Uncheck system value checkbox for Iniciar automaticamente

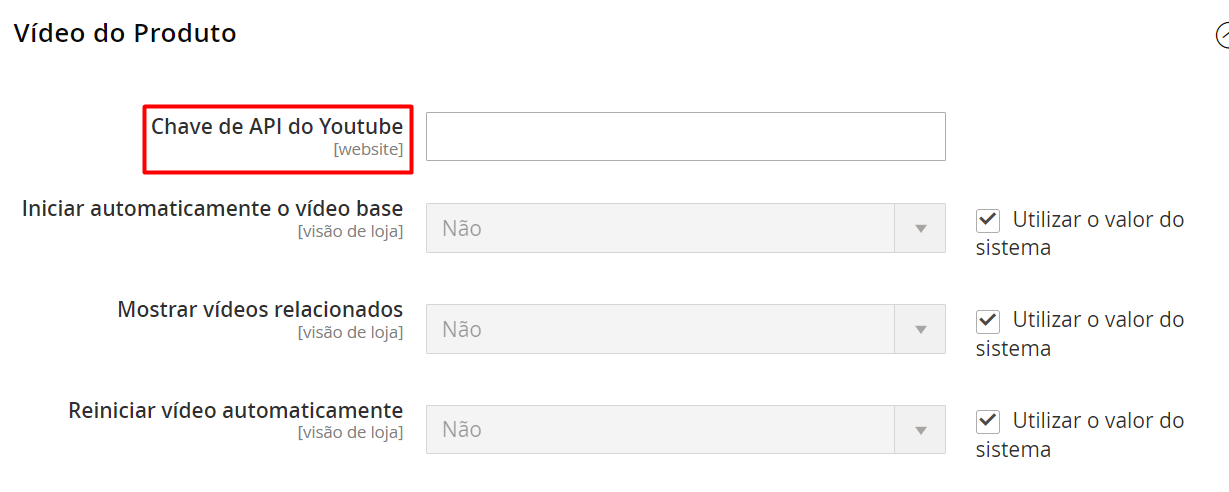pyautogui.click(x=988, y=220)
